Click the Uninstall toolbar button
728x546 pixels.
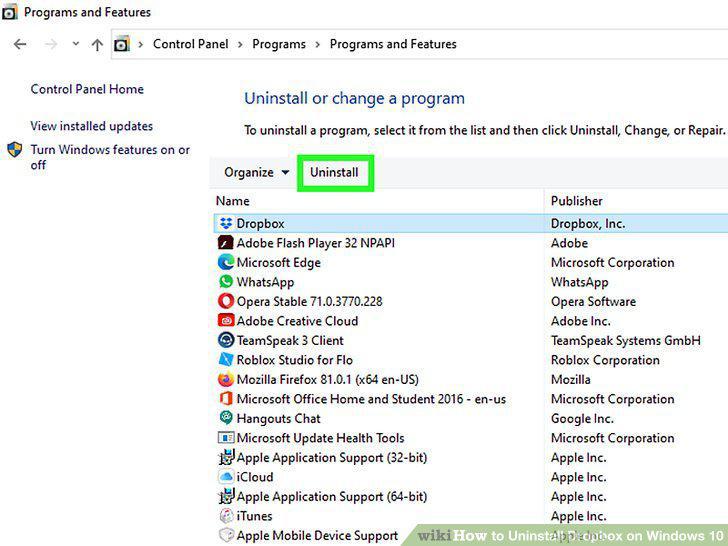(x=334, y=172)
